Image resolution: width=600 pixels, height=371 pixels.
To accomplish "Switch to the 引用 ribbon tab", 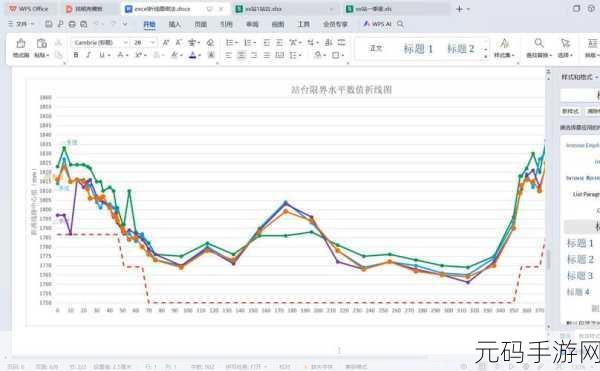I will (x=226, y=24).
